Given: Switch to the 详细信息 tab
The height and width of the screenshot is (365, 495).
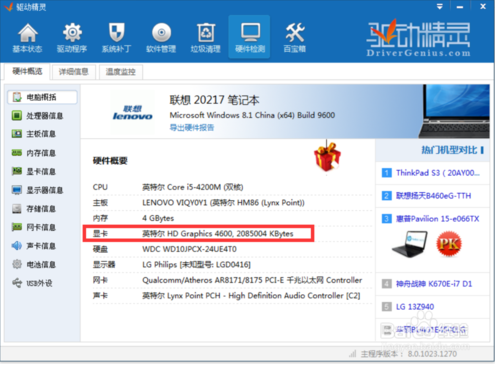Looking at the screenshot, I should click(x=74, y=72).
